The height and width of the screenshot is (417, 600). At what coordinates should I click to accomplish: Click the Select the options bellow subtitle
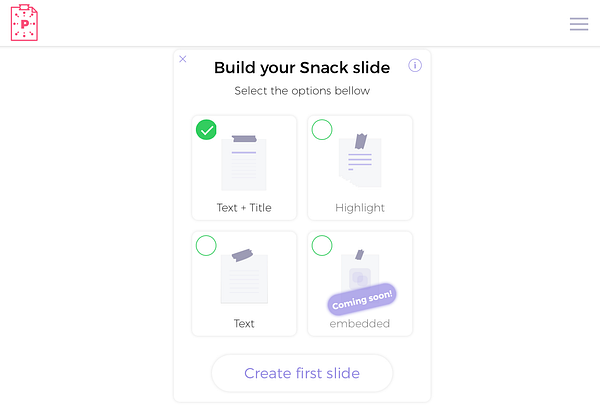[302, 91]
